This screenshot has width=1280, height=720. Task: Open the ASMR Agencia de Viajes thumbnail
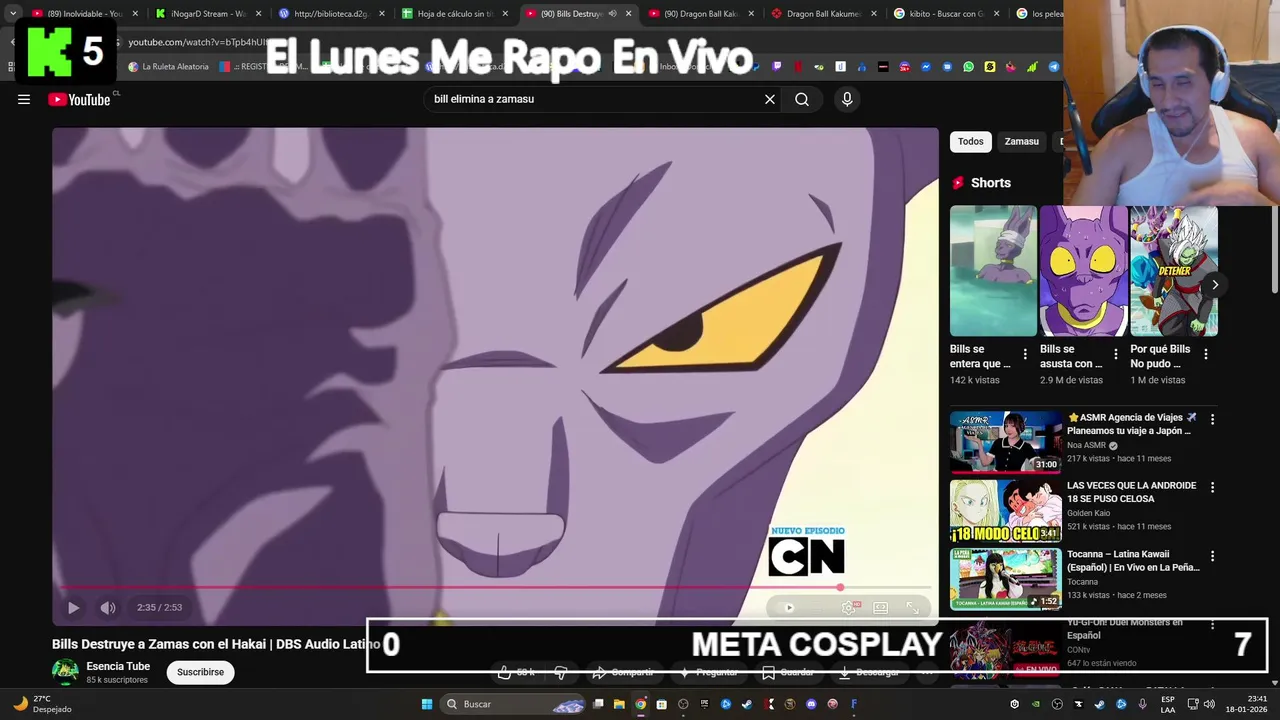point(1006,441)
